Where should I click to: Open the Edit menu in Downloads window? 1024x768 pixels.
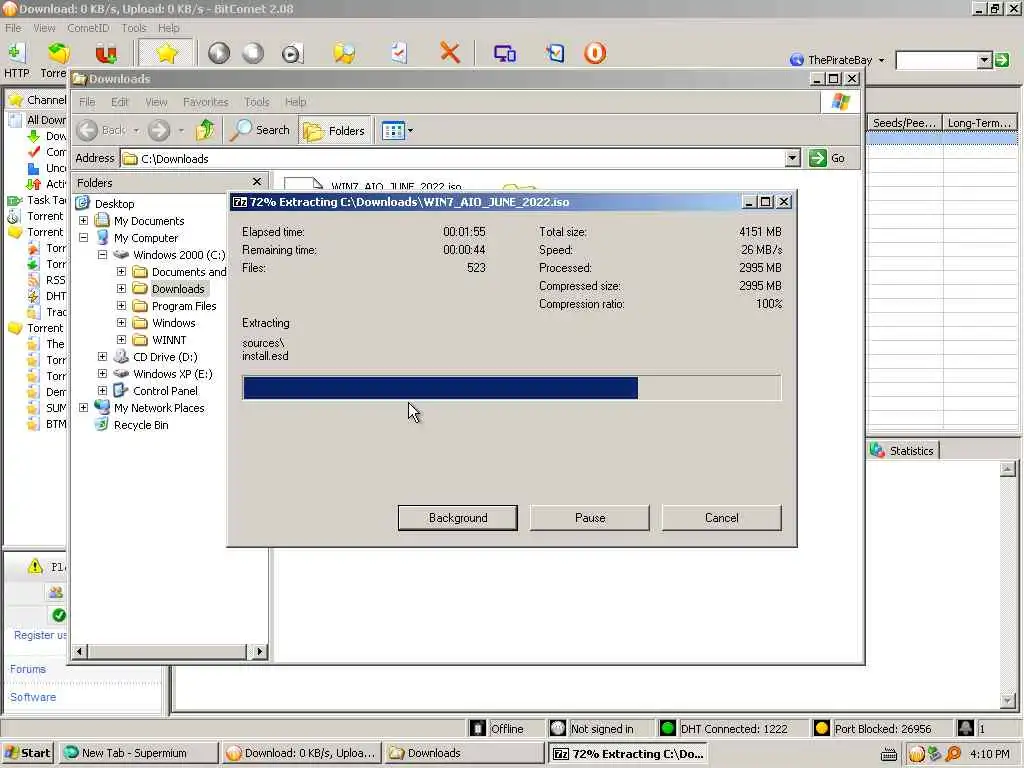click(120, 102)
